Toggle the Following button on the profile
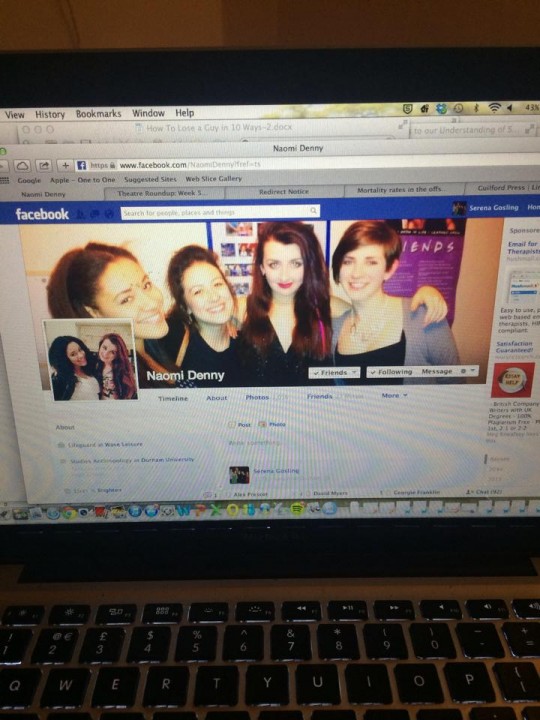This screenshot has width=540, height=720. tap(391, 371)
